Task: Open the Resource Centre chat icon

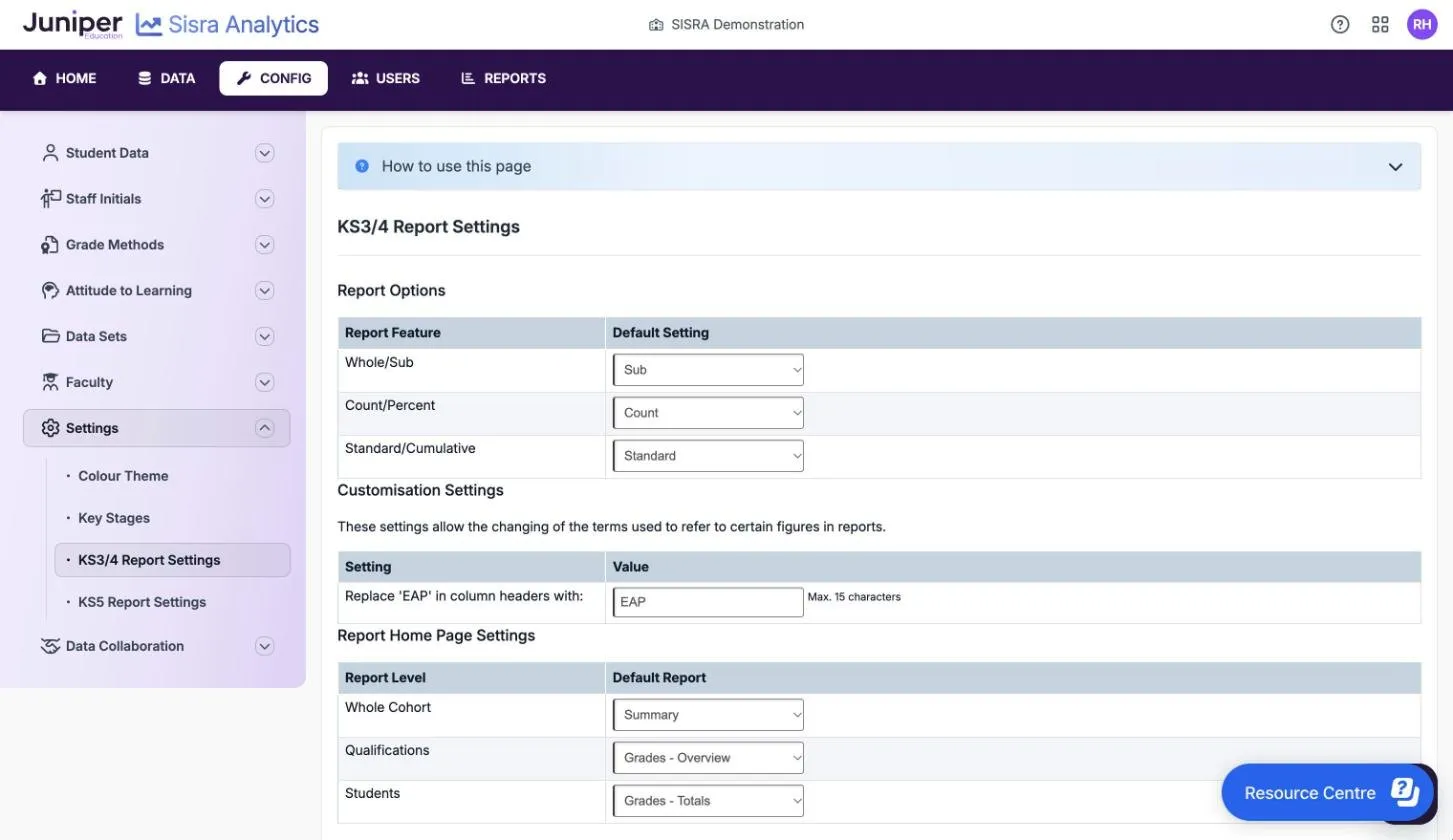Action: click(x=1405, y=792)
